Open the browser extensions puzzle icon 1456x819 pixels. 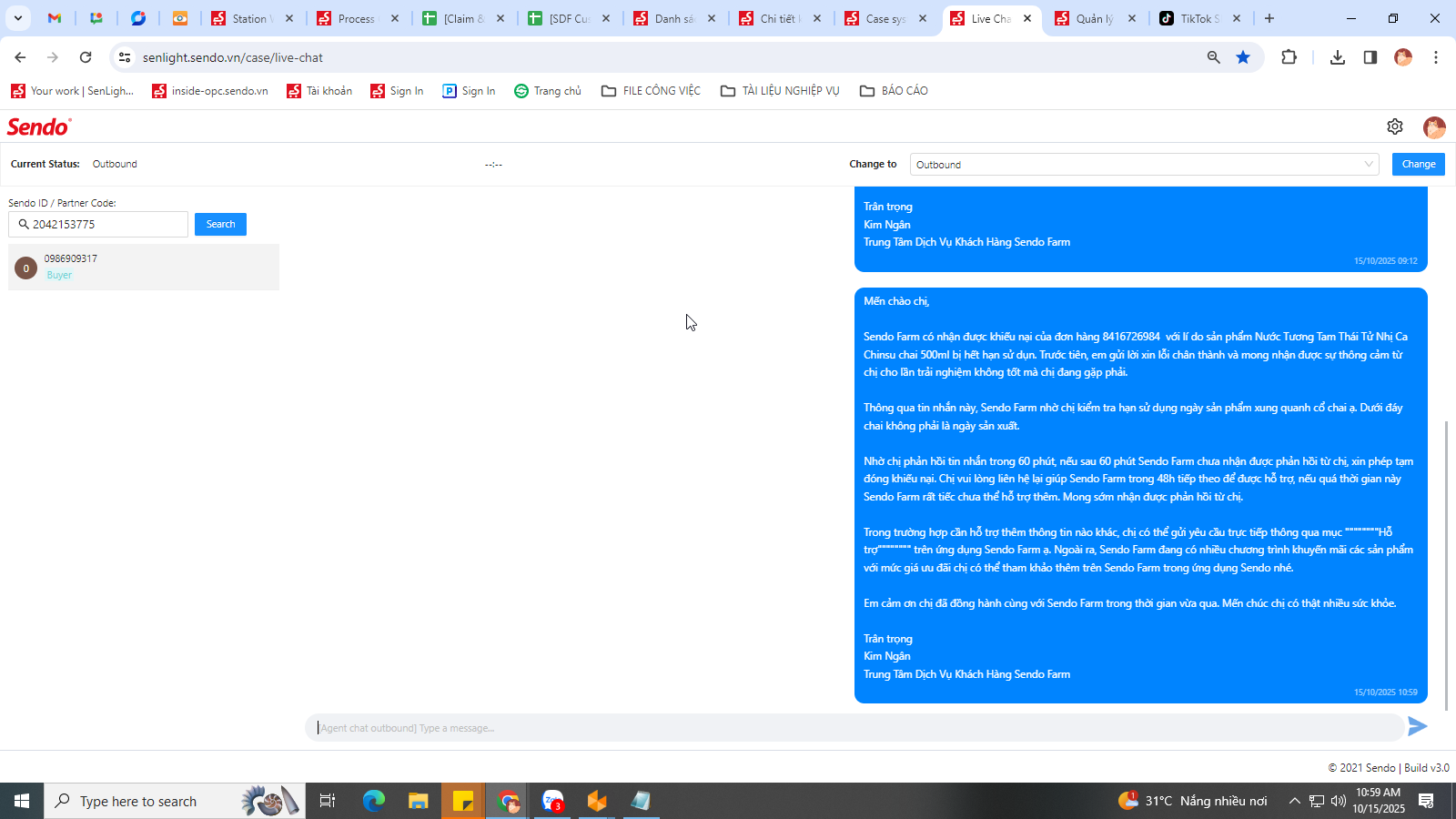click(1289, 57)
